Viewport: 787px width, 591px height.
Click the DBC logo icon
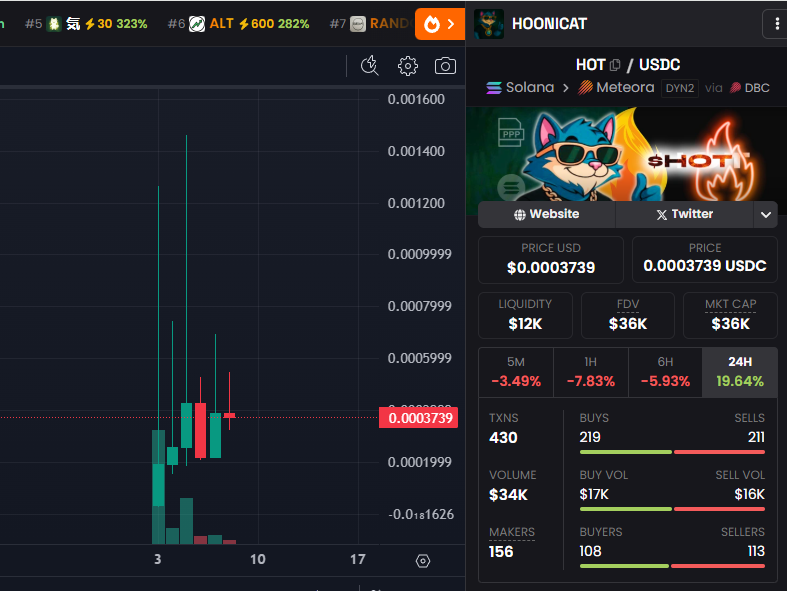(735, 88)
